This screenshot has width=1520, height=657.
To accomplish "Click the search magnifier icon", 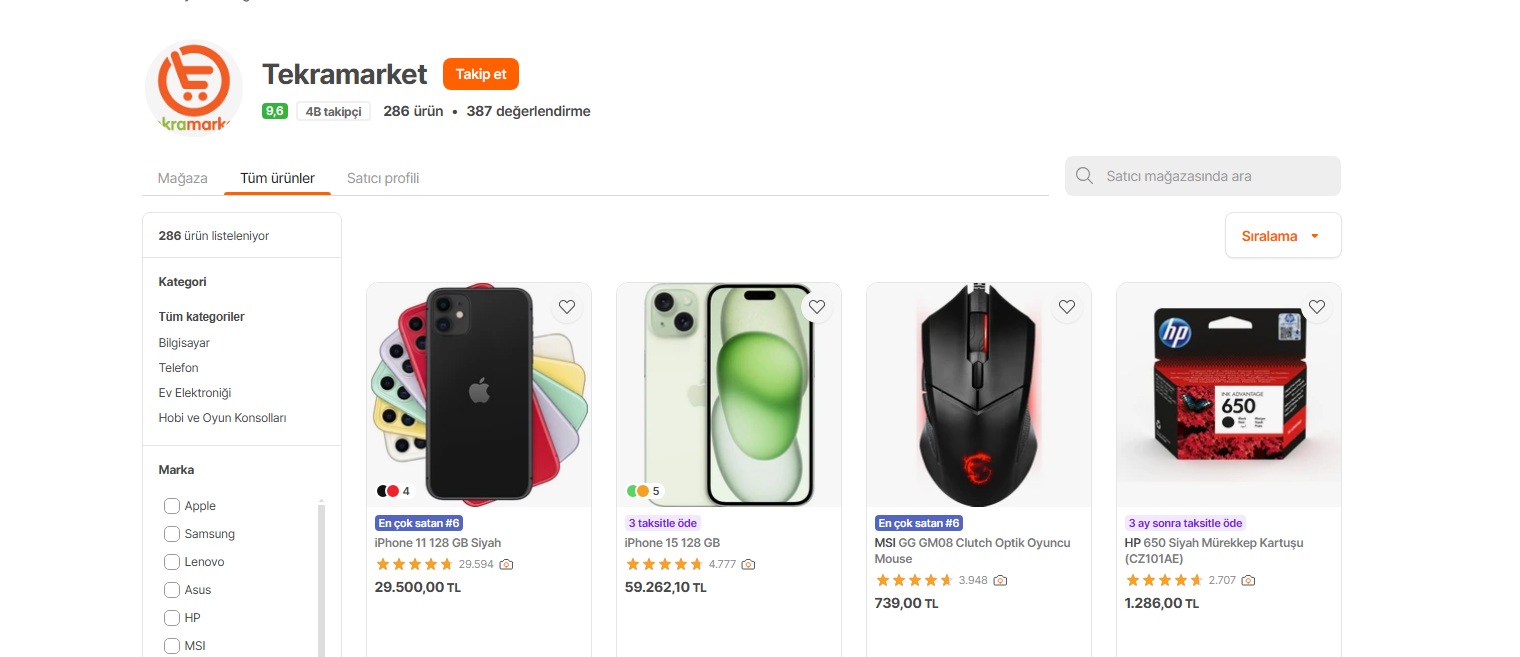I will pyautogui.click(x=1084, y=176).
